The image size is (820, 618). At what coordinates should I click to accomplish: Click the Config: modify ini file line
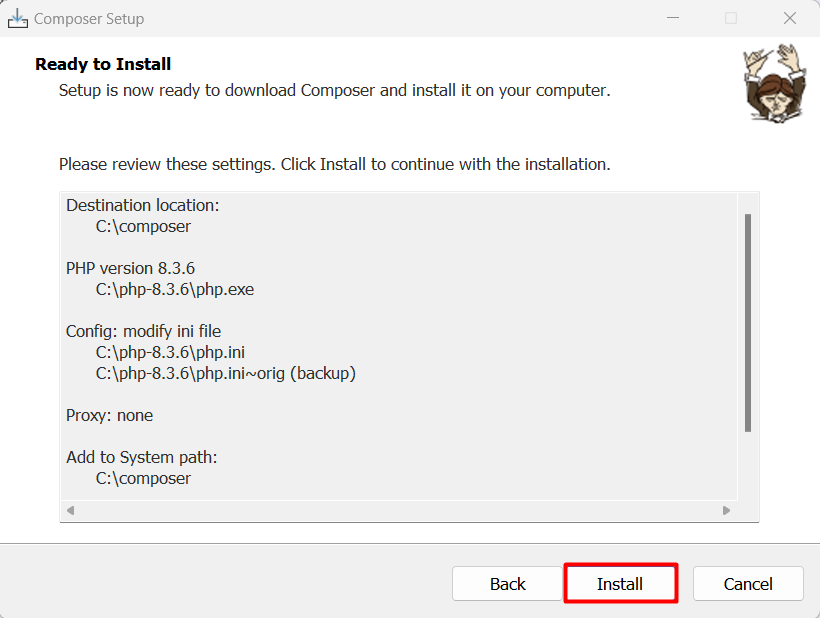pyautogui.click(x=143, y=331)
